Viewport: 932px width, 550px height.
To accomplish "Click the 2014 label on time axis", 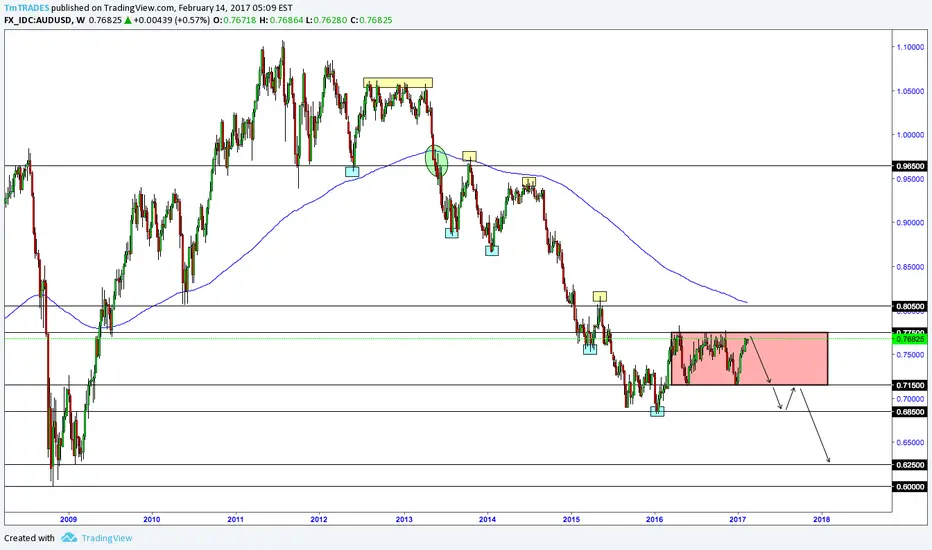I will coord(487,519).
